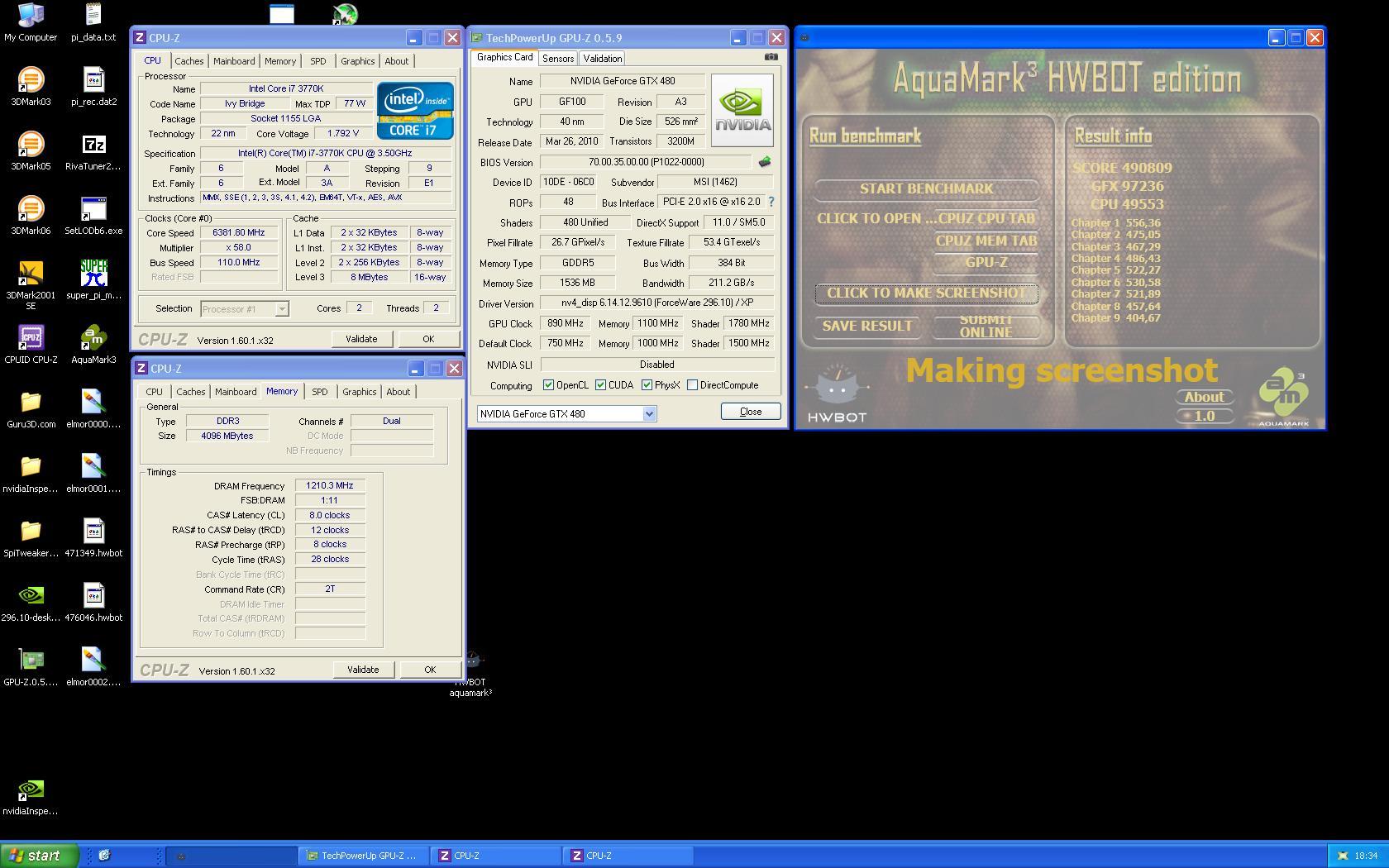The image size is (1389, 868).
Task: Switch to TechPowerUp GPU-Z taskbar button
Action: pos(362,856)
